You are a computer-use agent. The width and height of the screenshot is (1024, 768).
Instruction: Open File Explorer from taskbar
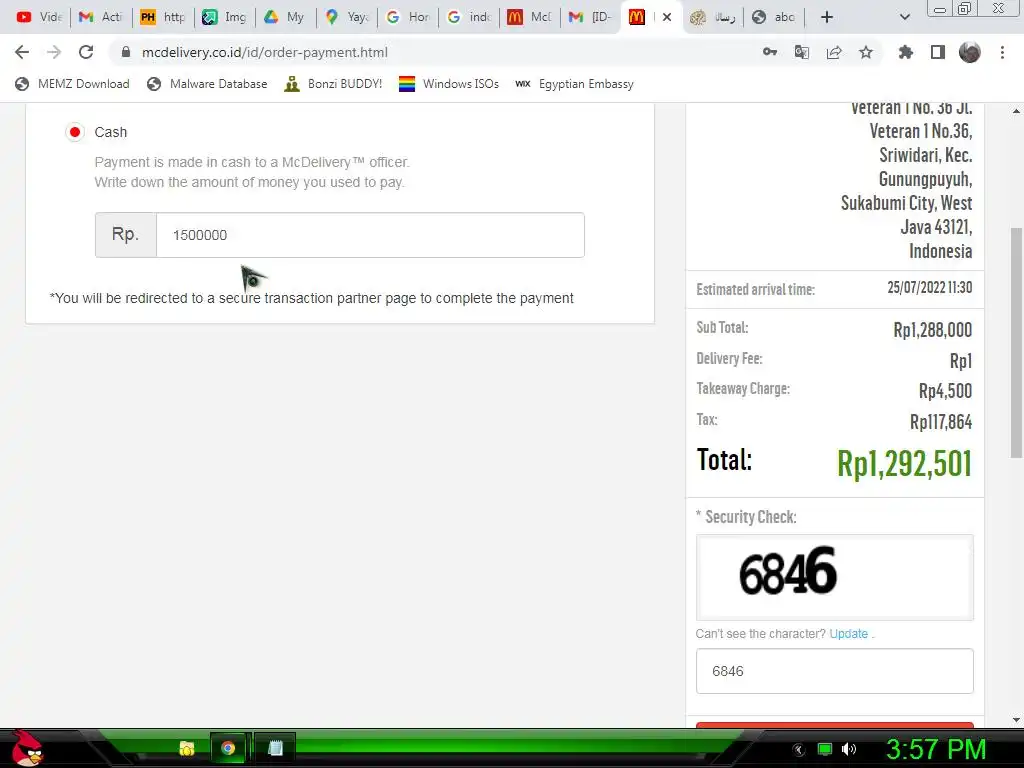pyautogui.click(x=187, y=748)
